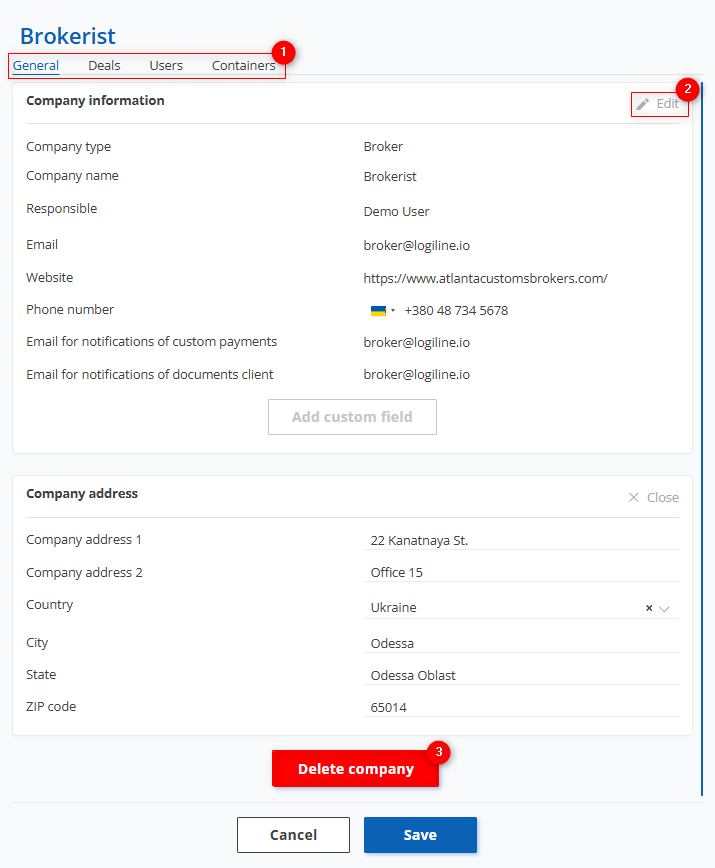Open the Deals tab
Viewport: 715px width, 868px height.
(x=104, y=65)
